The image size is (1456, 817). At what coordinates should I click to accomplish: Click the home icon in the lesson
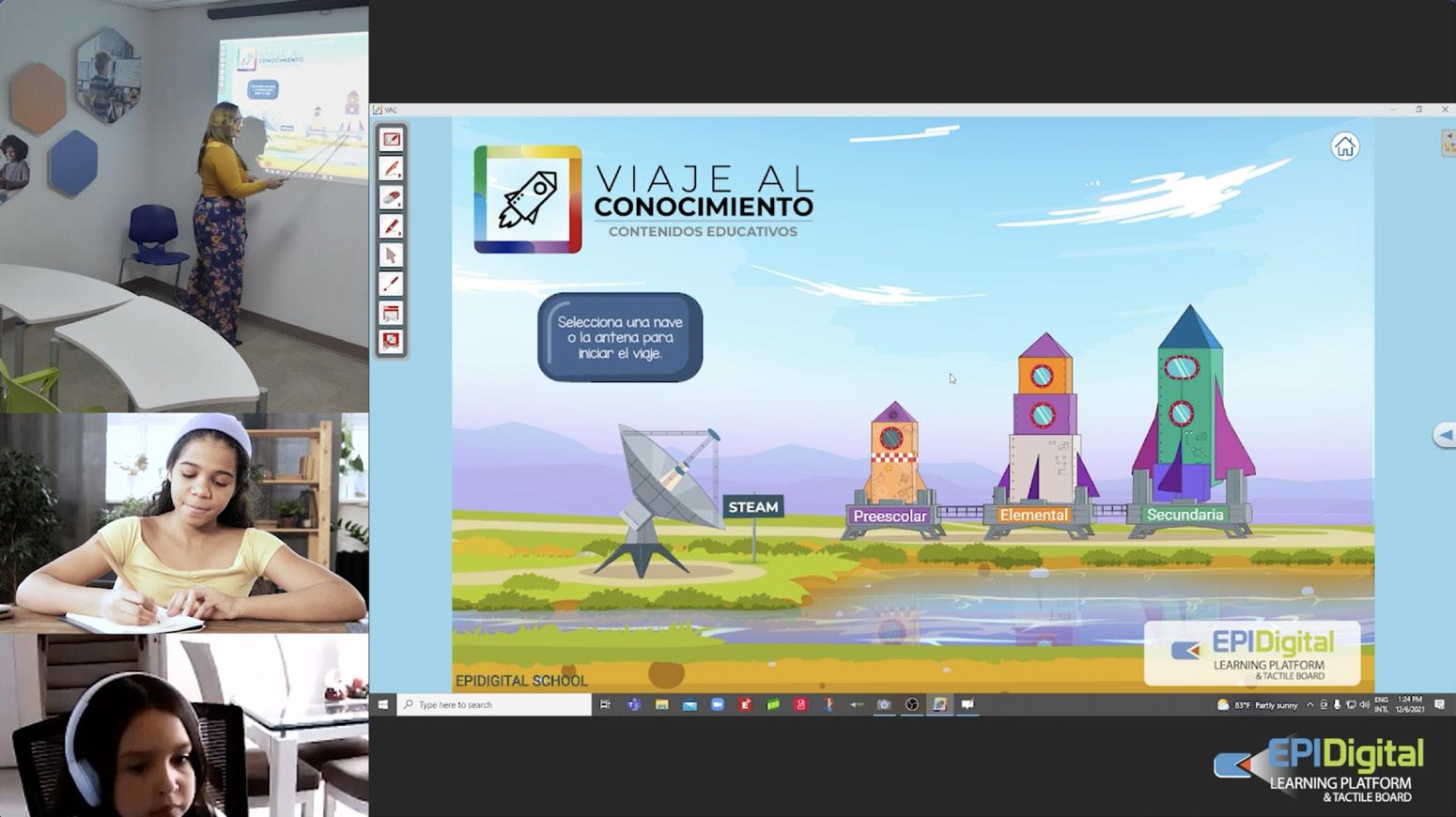coord(1344,146)
